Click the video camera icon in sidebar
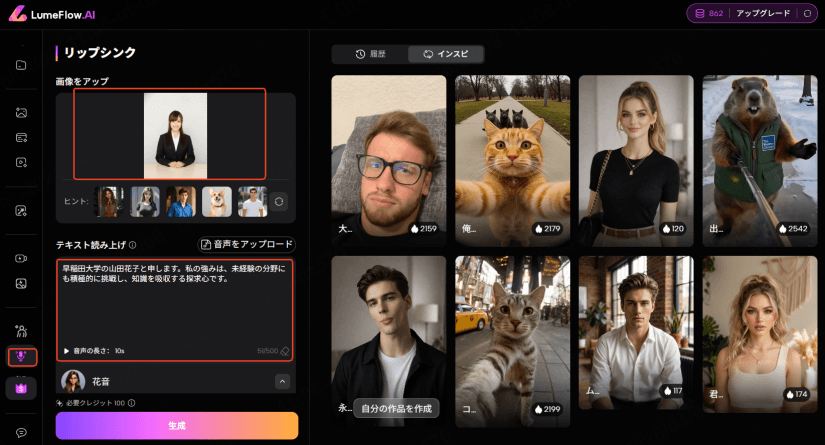 point(21,258)
